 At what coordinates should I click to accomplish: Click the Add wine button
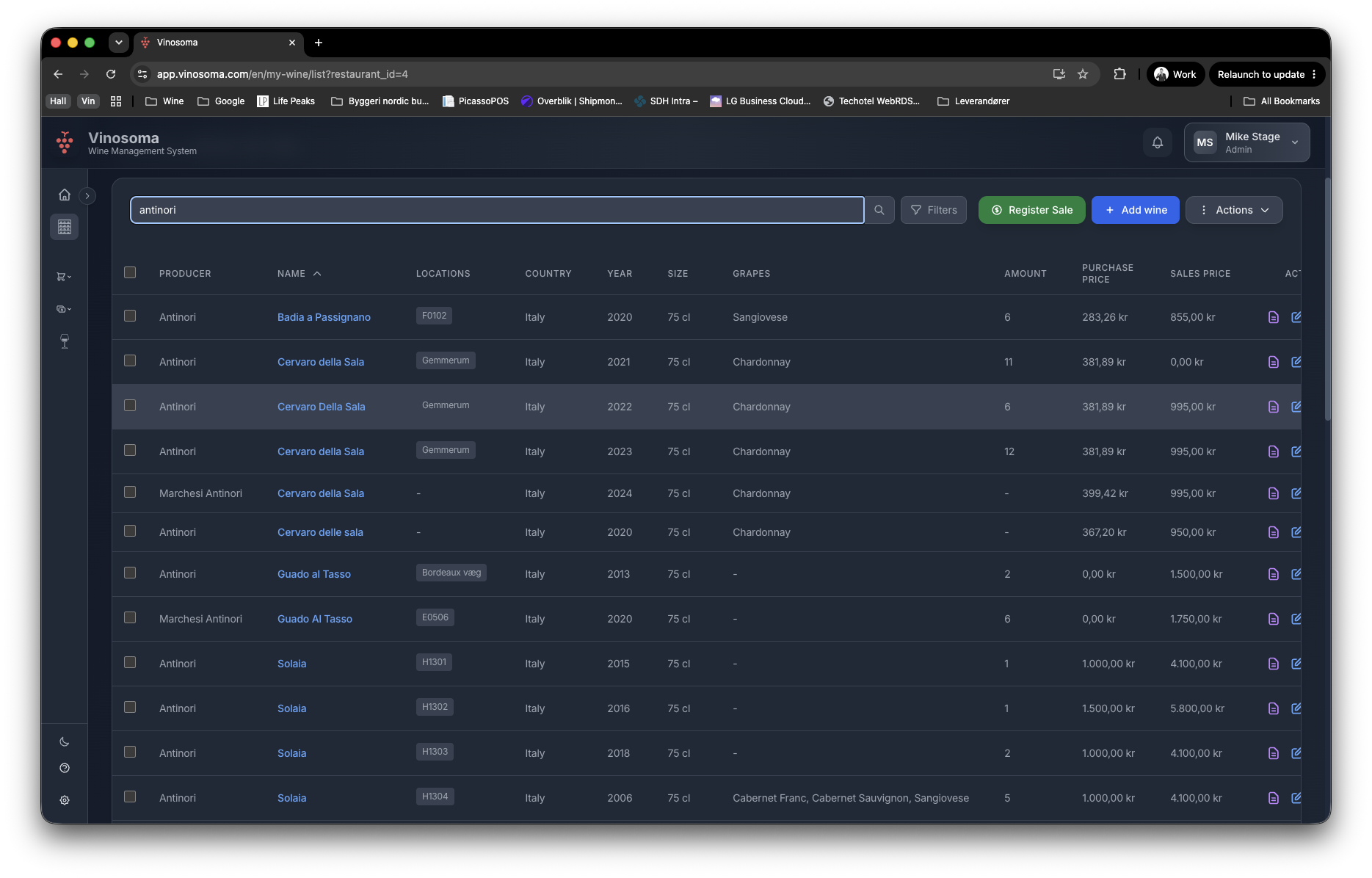pyautogui.click(x=1135, y=210)
